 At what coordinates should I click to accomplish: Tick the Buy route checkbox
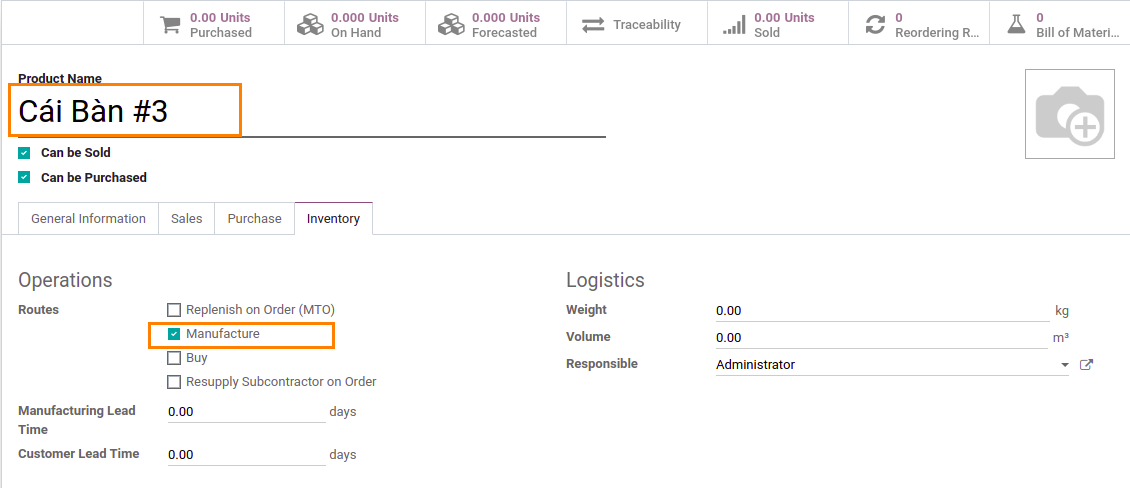coord(174,358)
